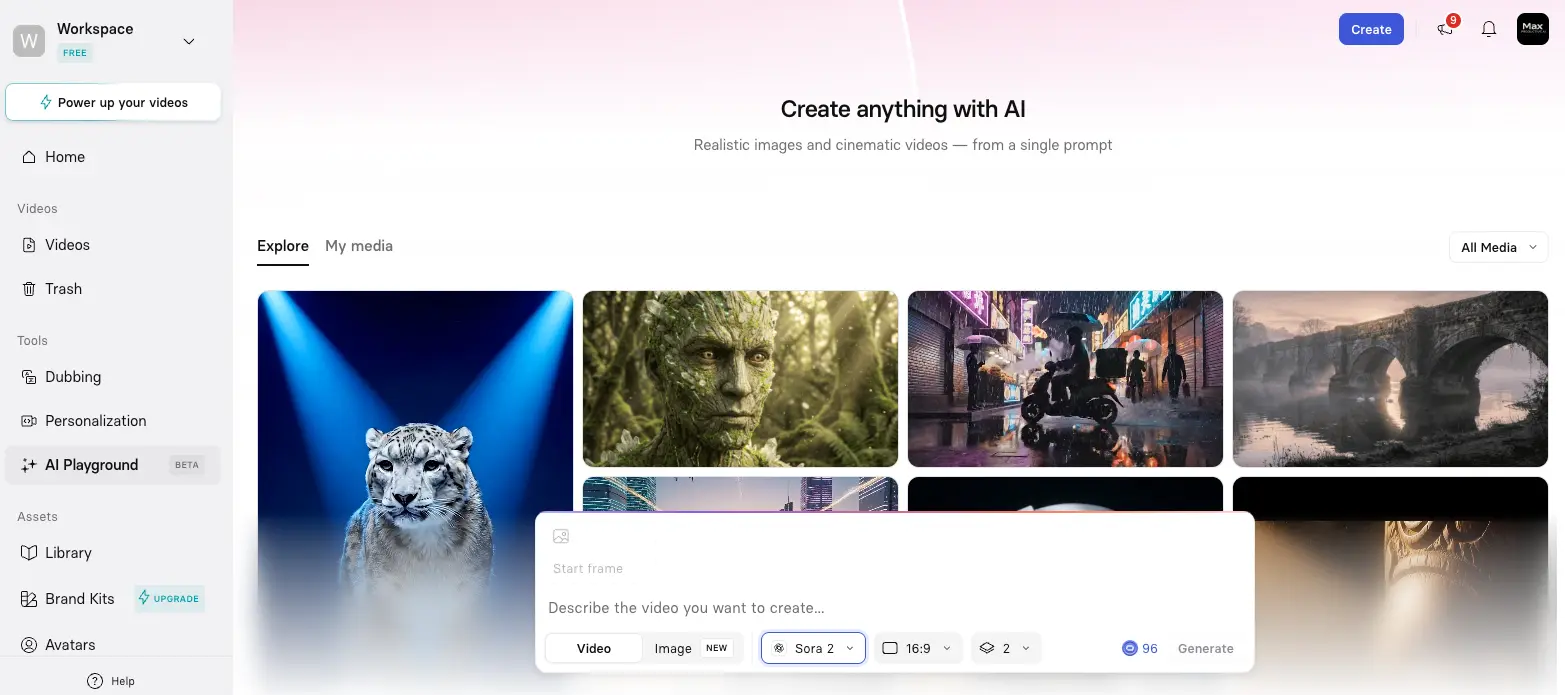Click the Start frame label
Screen dimensions: 1565x695
pos(588,569)
